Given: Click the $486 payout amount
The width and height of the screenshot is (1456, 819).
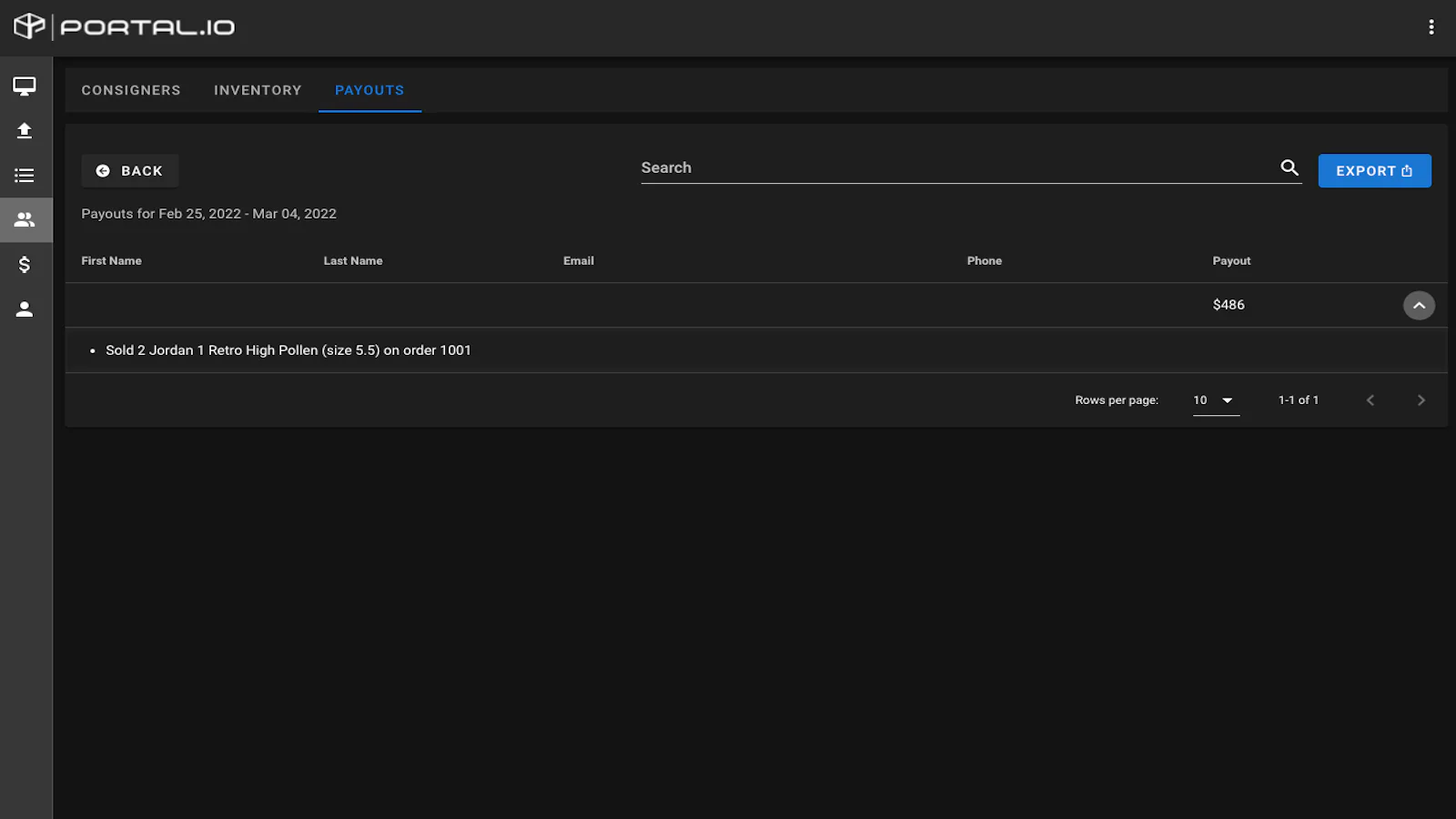Looking at the screenshot, I should pyautogui.click(x=1228, y=305).
